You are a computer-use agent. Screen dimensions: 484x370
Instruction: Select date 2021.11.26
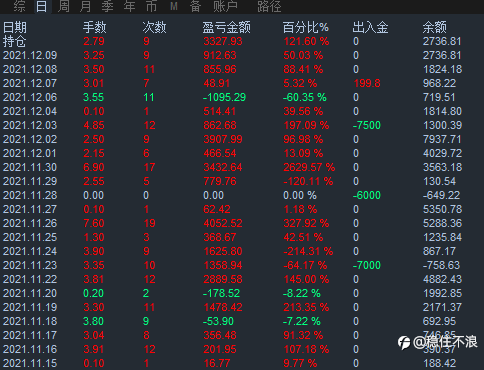click(x=30, y=223)
